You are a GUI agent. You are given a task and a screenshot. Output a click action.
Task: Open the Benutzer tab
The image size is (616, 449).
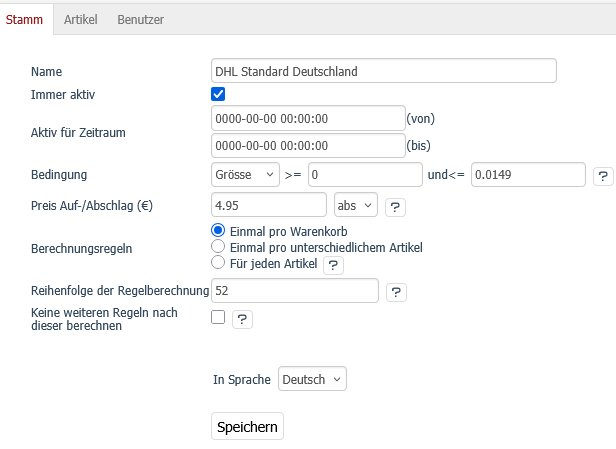pyautogui.click(x=140, y=19)
